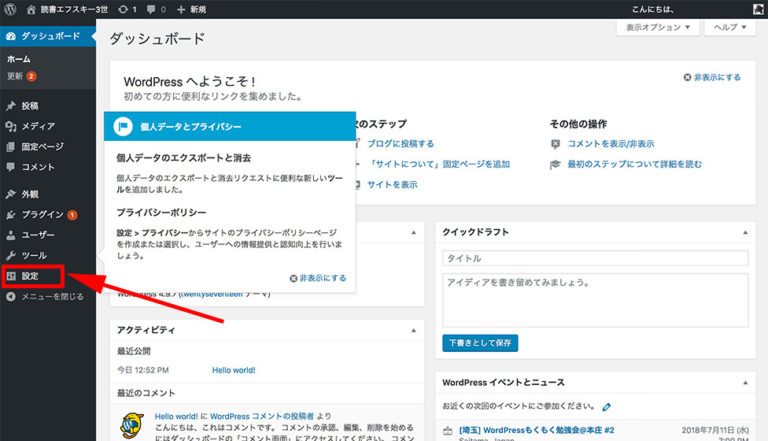Open WordPress コメントの投稿者 link

click(262, 416)
